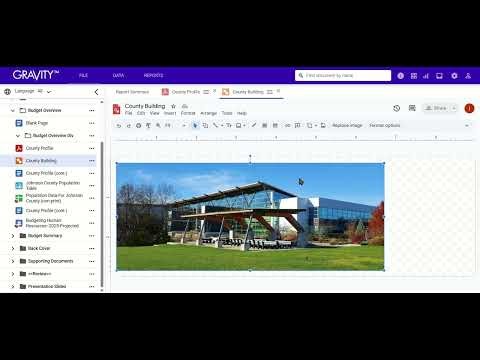
Task: Click the paint format icon
Action: point(148,126)
